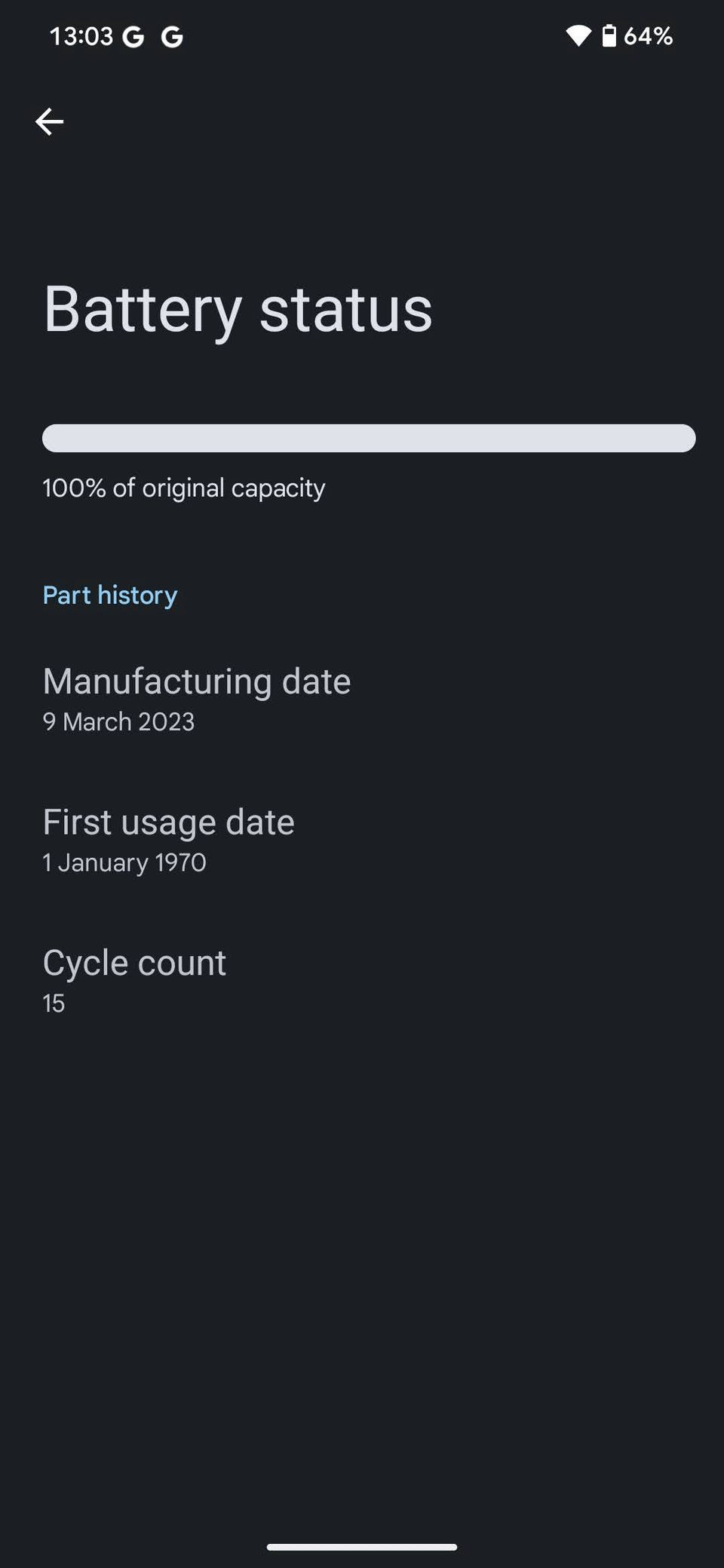Tap the cycle count value 15
This screenshot has width=724, height=1568.
coord(54,1003)
